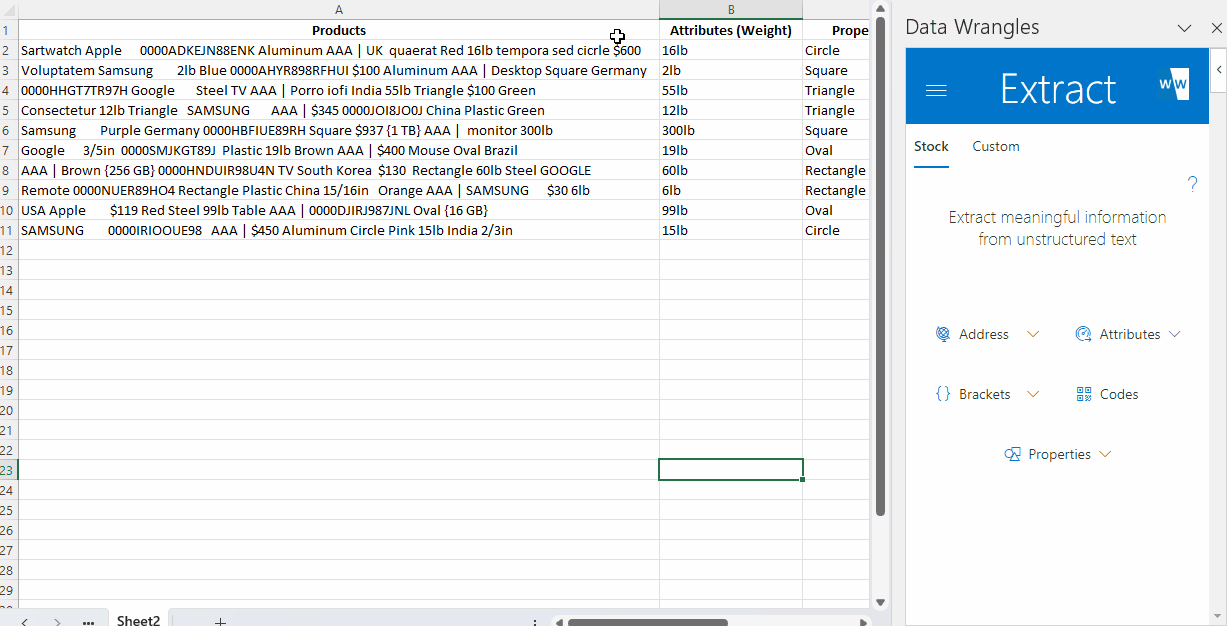This screenshot has width=1227, height=626.
Task: Click the Products header cell
Action: [x=339, y=30]
